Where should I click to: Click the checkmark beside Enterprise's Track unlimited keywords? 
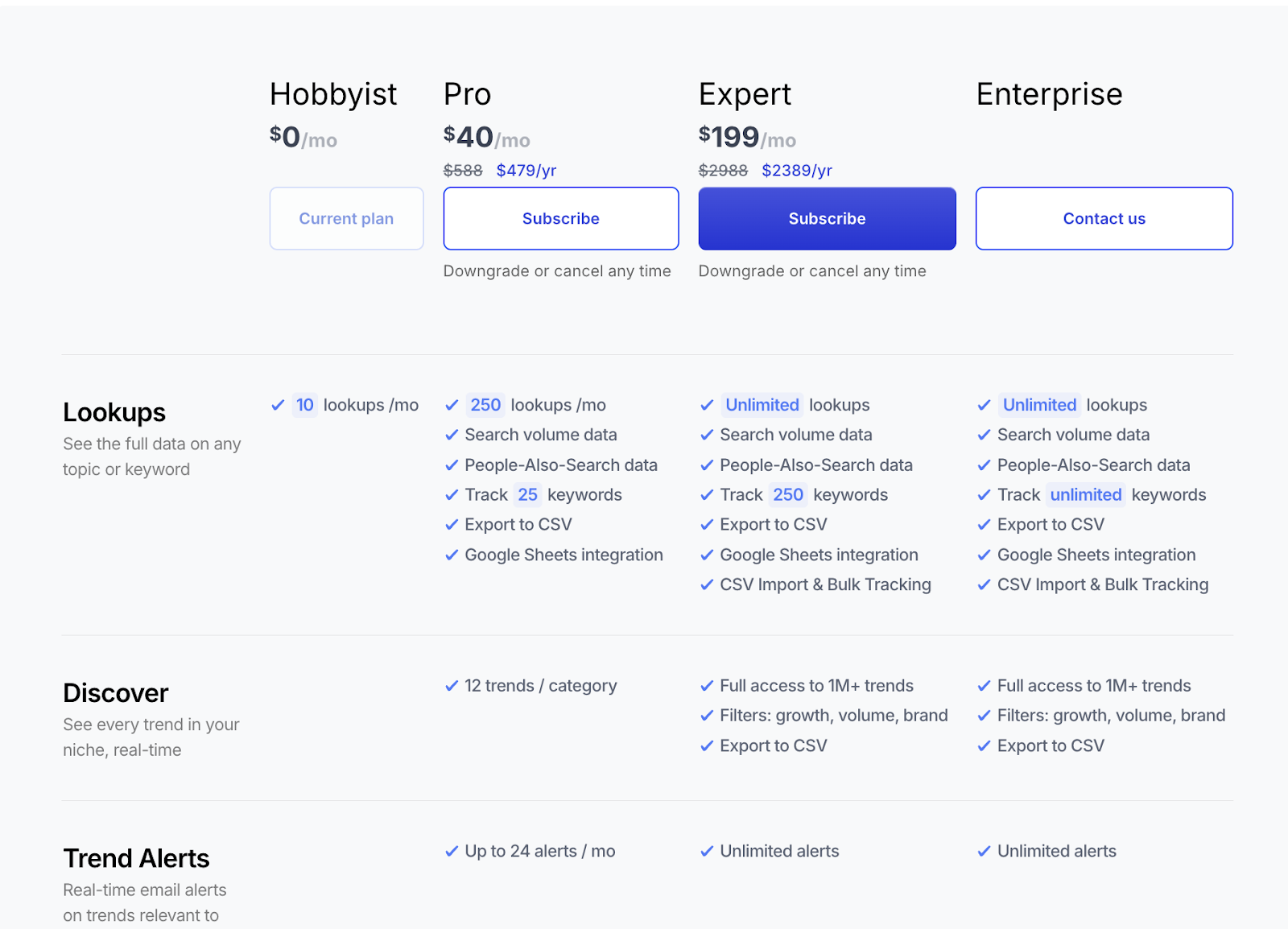point(984,495)
